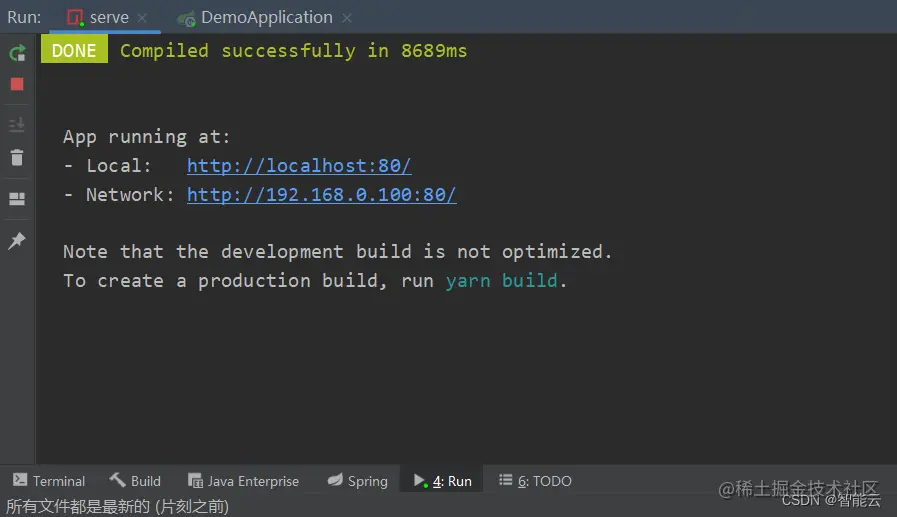Click the Spring leaf icon
Screen dimensions: 897x517
(335, 480)
